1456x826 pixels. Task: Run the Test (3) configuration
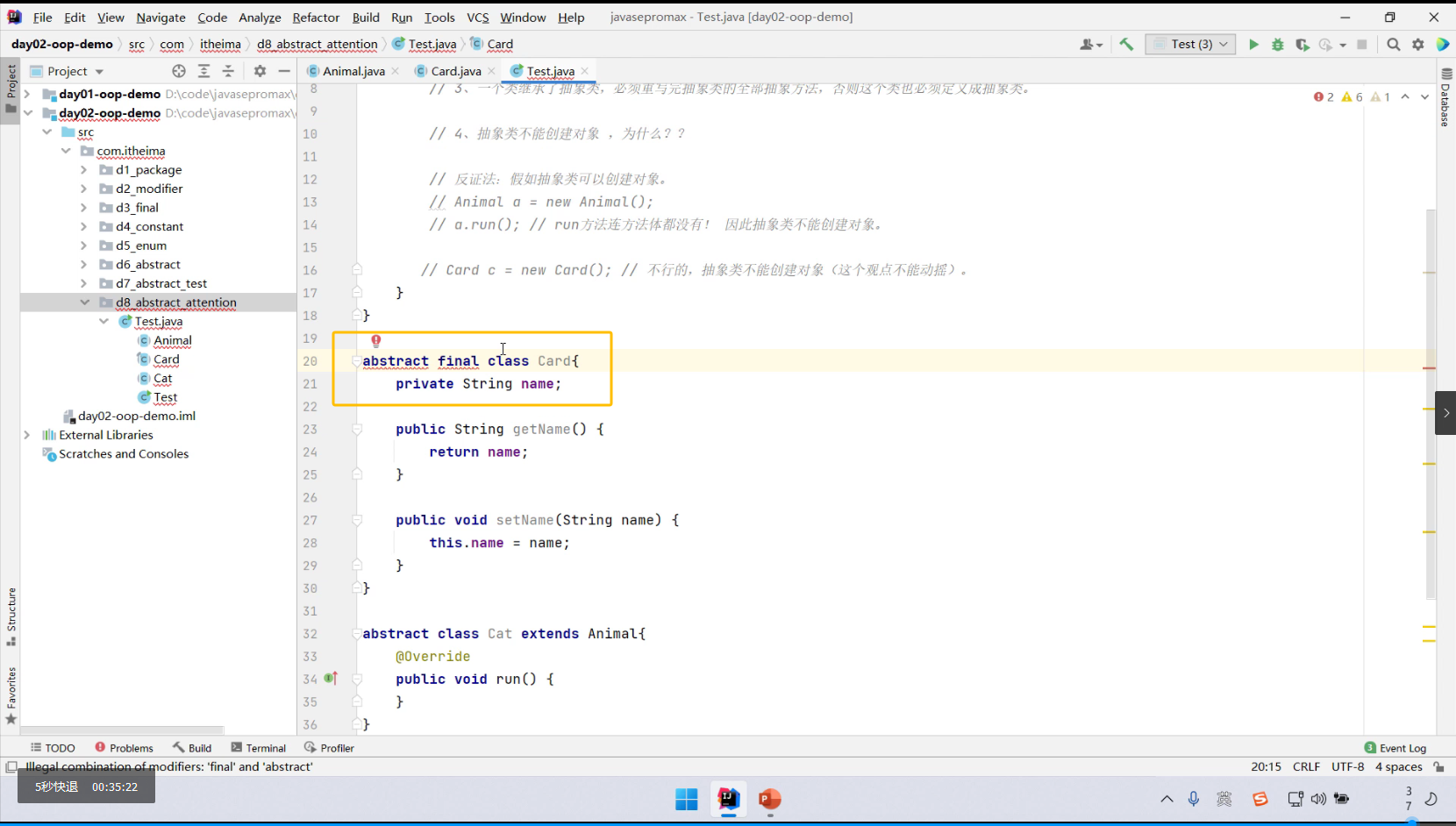[1253, 44]
